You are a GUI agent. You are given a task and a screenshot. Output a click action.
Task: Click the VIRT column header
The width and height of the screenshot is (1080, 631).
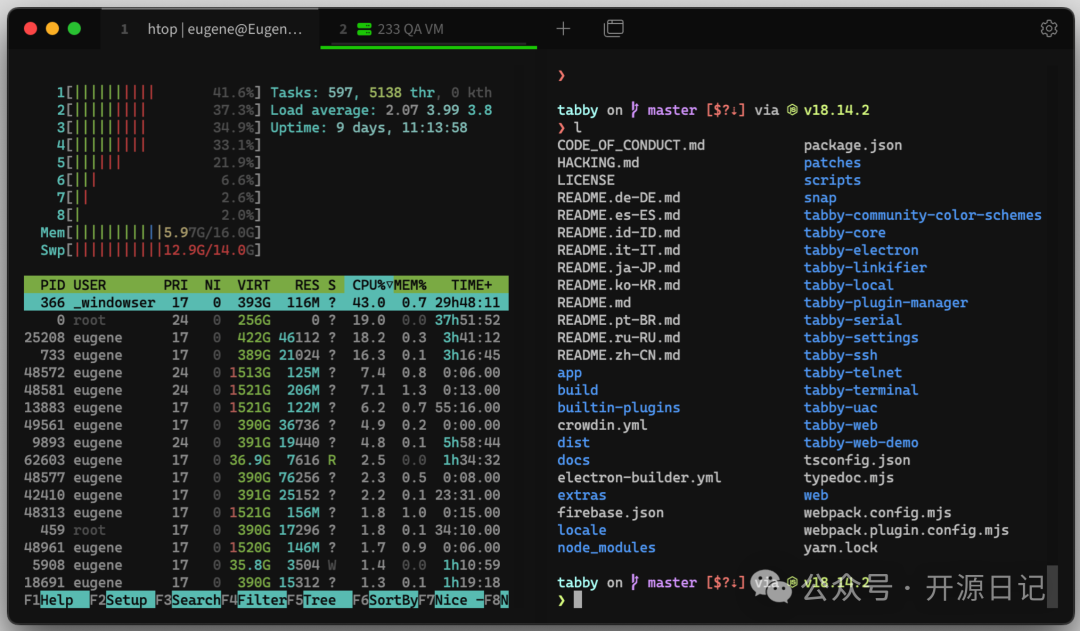253,285
